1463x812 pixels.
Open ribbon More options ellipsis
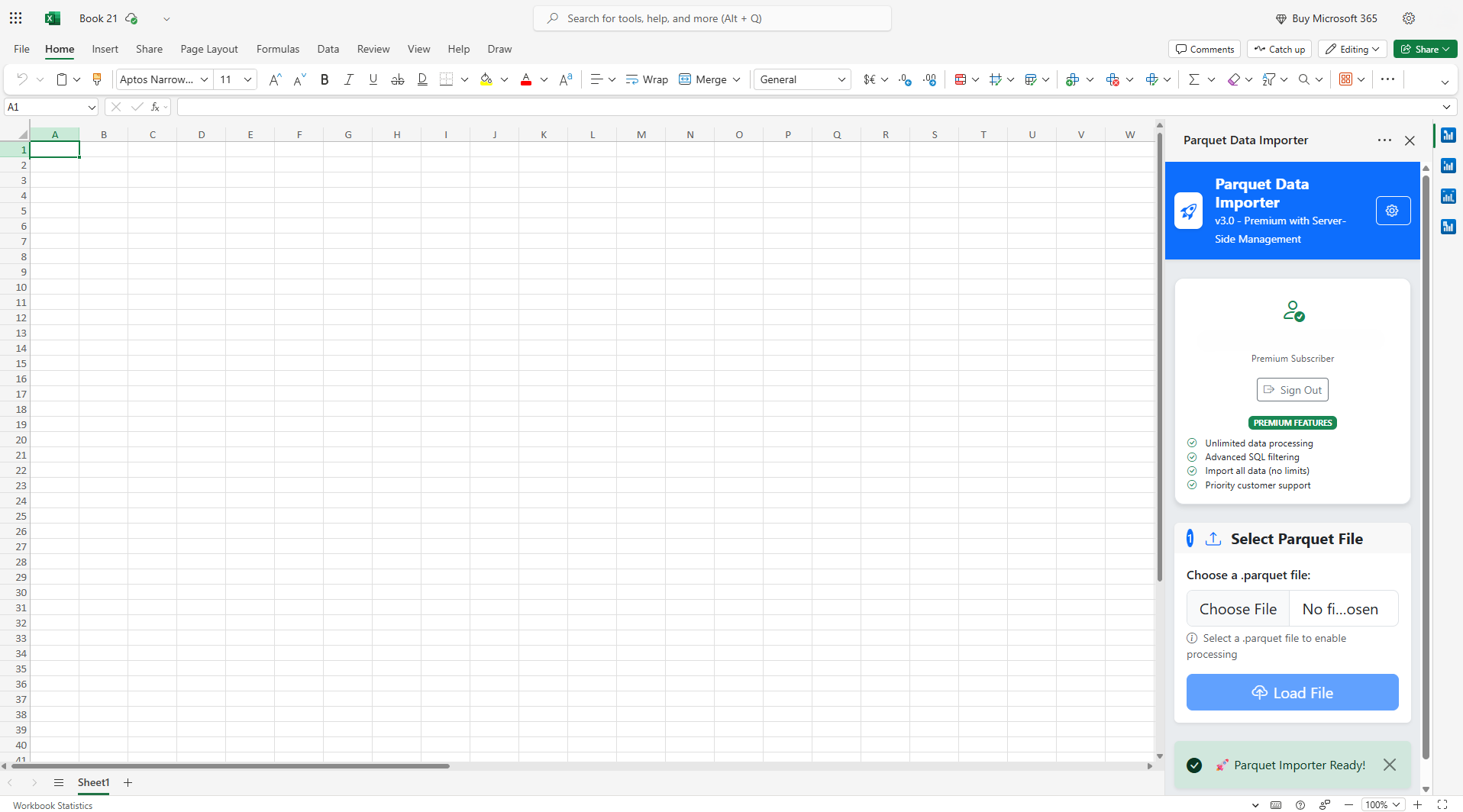pos(1388,79)
